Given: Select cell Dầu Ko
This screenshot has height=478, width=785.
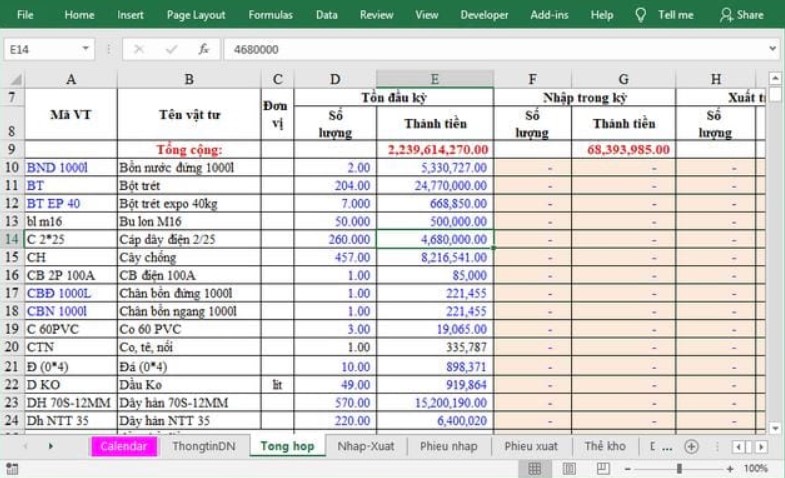Looking at the screenshot, I should tap(189, 384).
